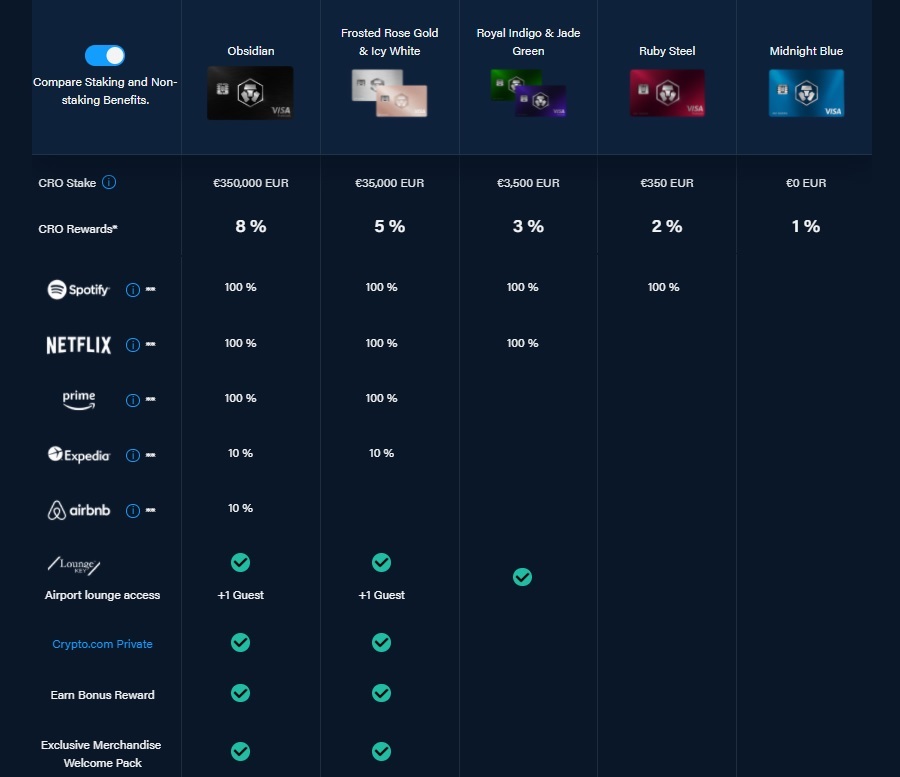The width and height of the screenshot is (900, 777).
Task: Toggle the Compare Staking and Non-staking switch
Action: coord(104,56)
